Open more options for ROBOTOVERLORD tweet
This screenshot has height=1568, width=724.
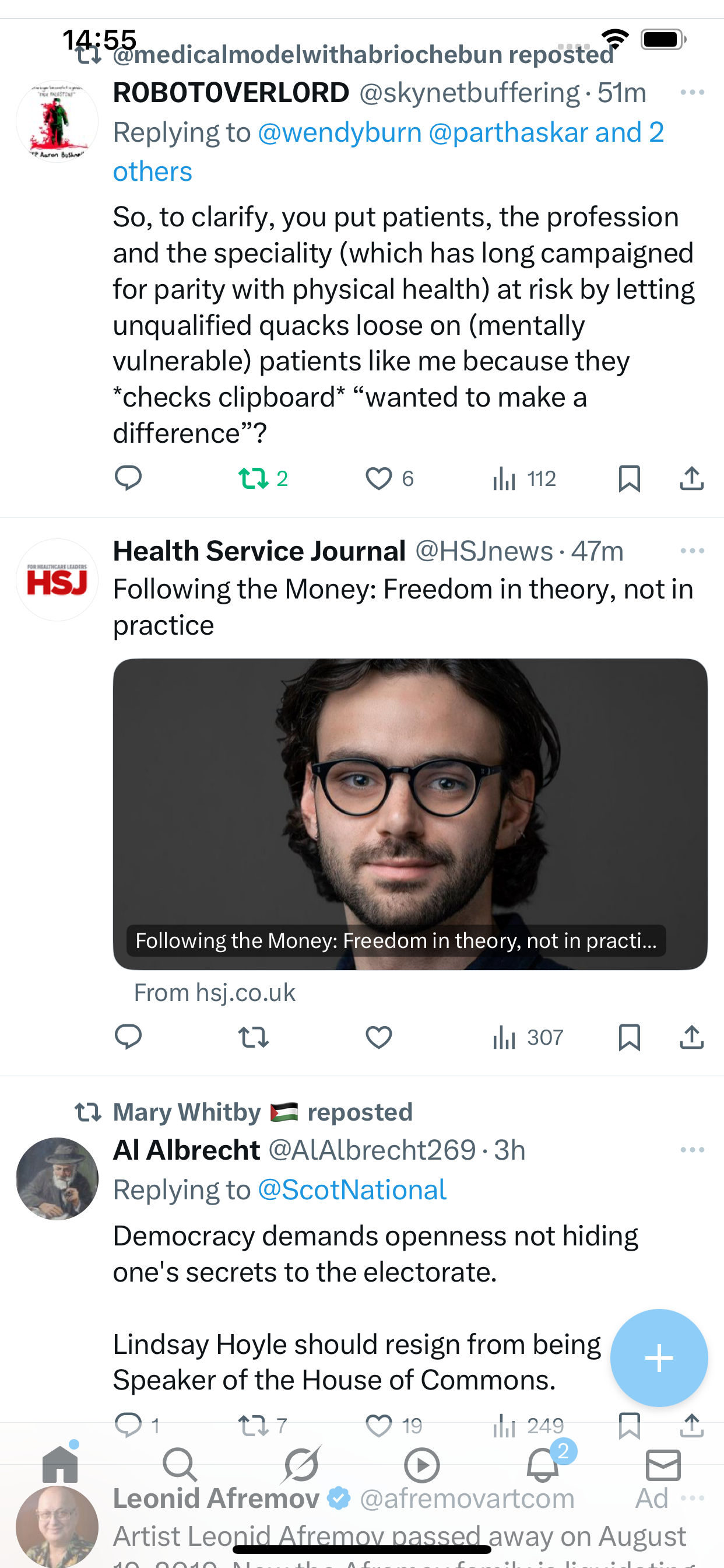pyautogui.click(x=692, y=93)
